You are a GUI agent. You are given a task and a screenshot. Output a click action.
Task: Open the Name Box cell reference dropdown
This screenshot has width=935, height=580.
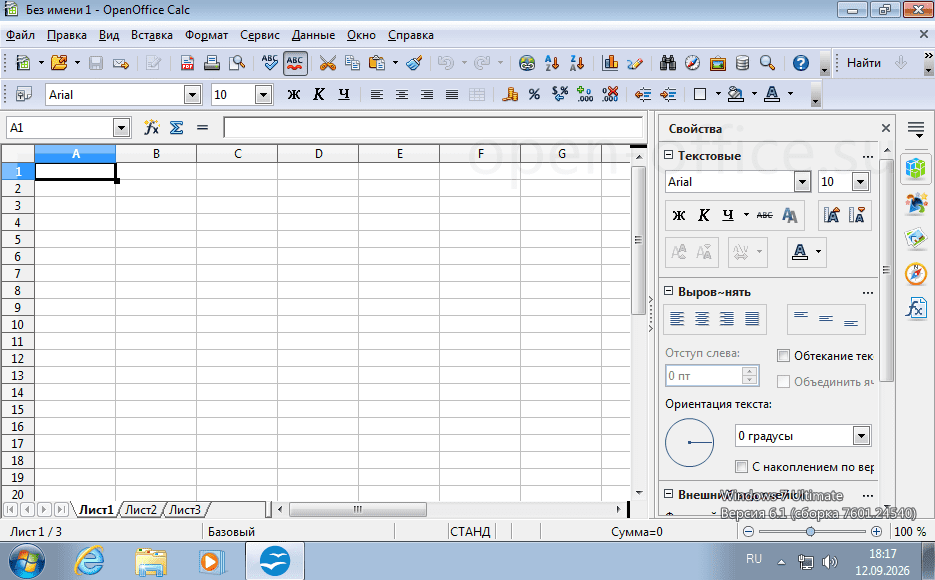click(121, 128)
